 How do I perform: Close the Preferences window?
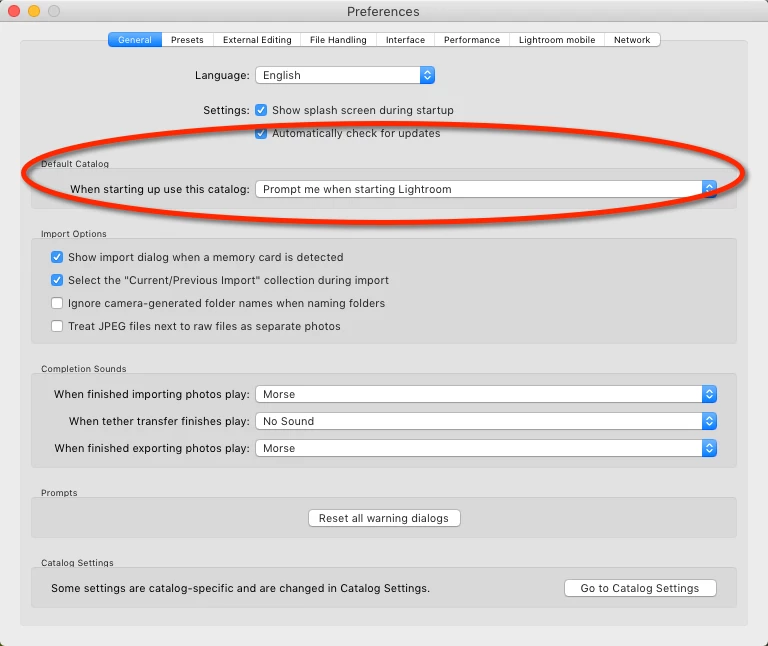pos(14,11)
